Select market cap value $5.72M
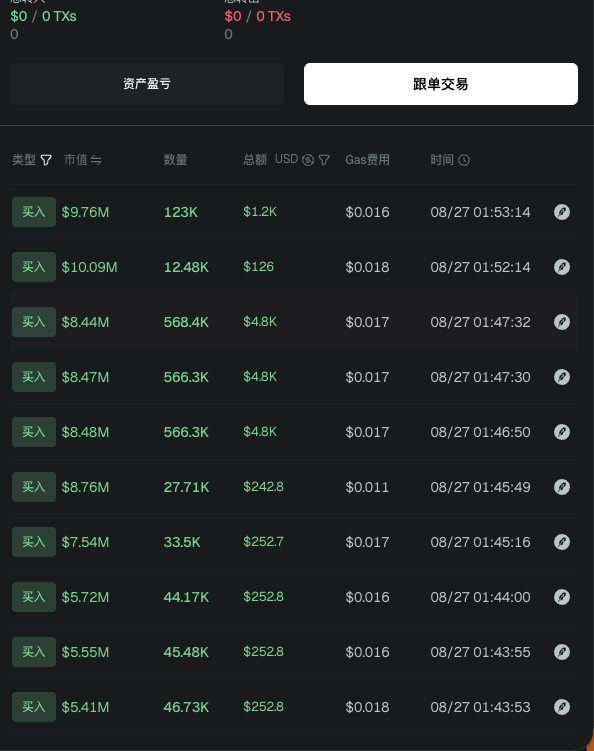594x751 pixels. 85,597
